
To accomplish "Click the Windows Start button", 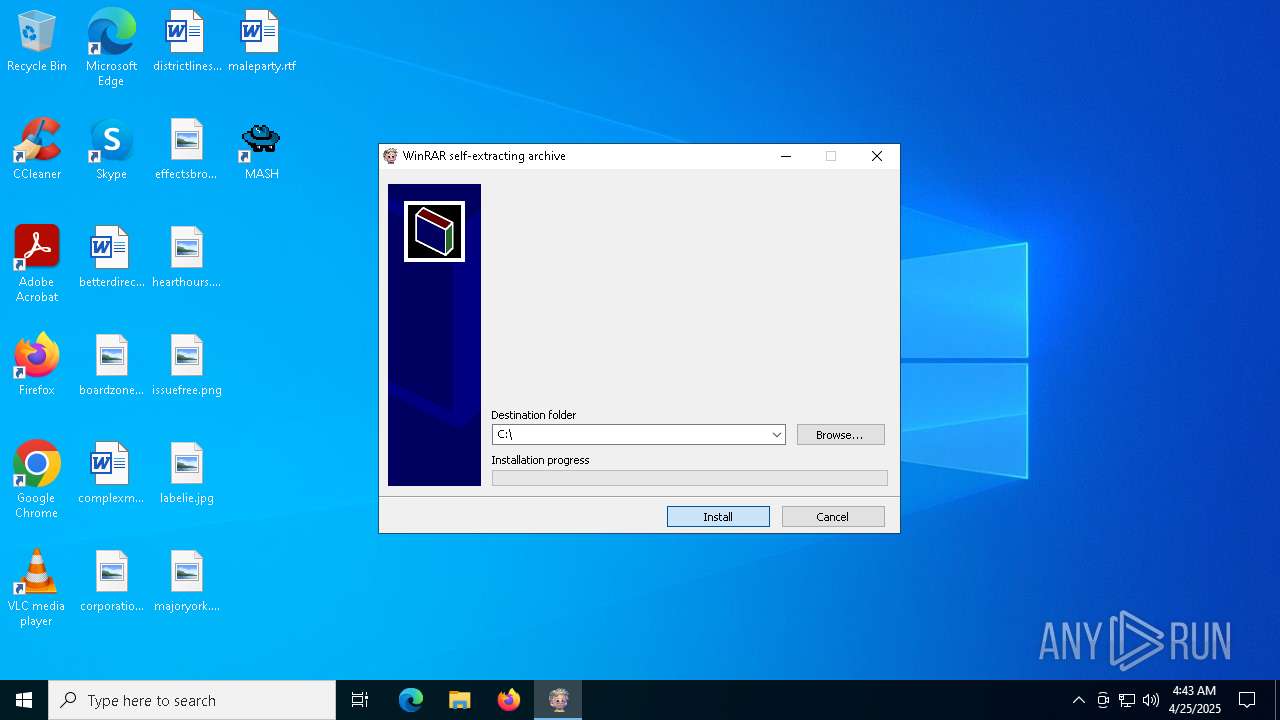I will (24, 700).
